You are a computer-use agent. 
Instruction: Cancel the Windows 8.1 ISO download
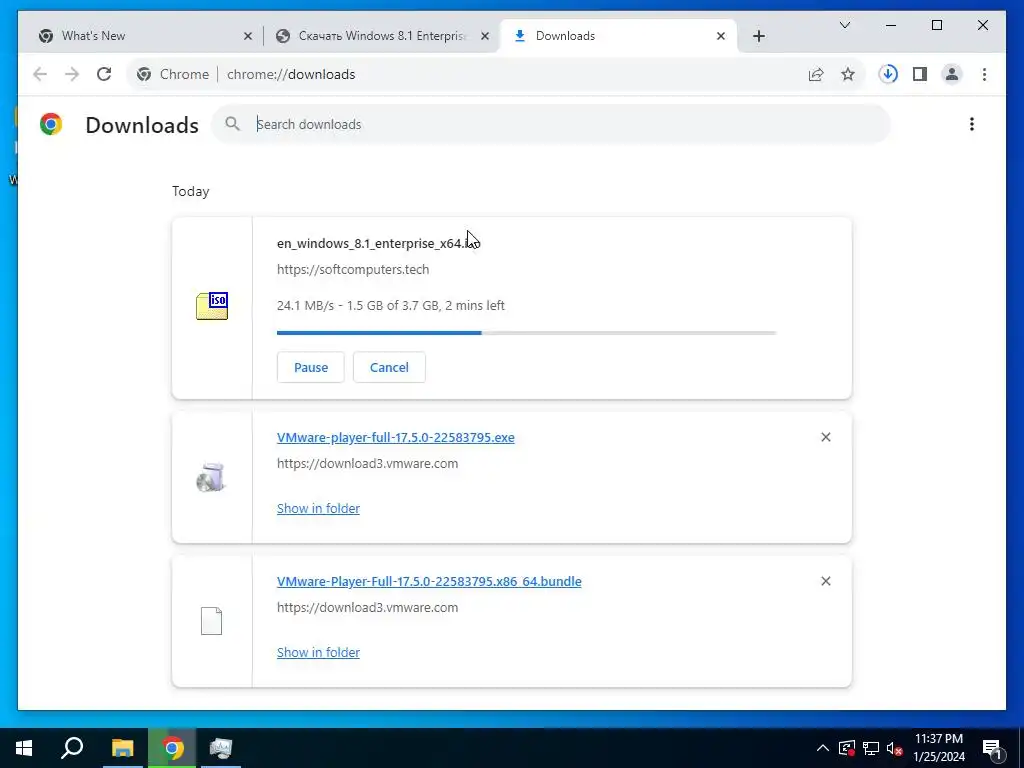tap(389, 367)
